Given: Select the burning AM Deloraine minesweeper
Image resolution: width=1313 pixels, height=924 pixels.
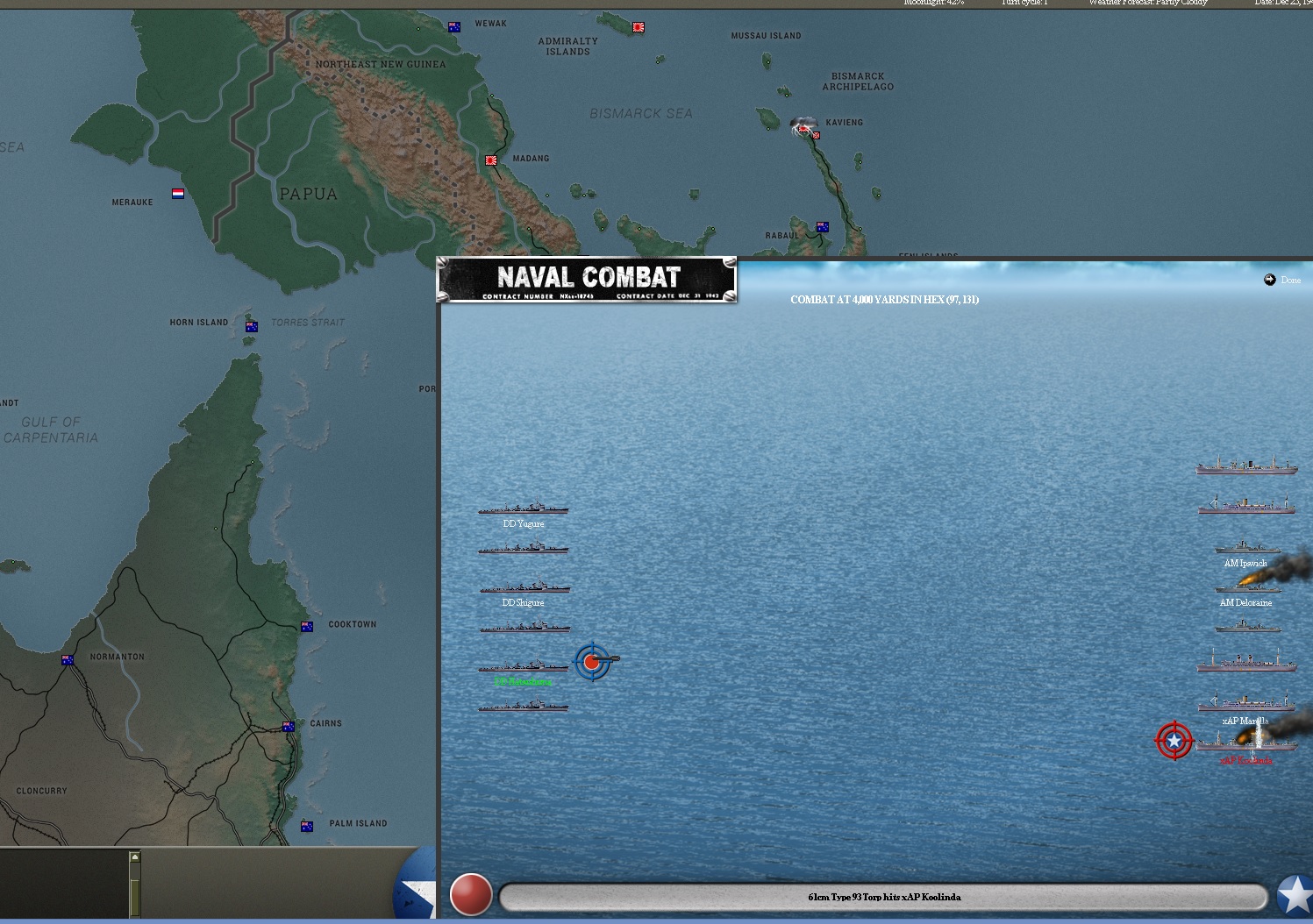Looking at the screenshot, I should [x=1247, y=587].
